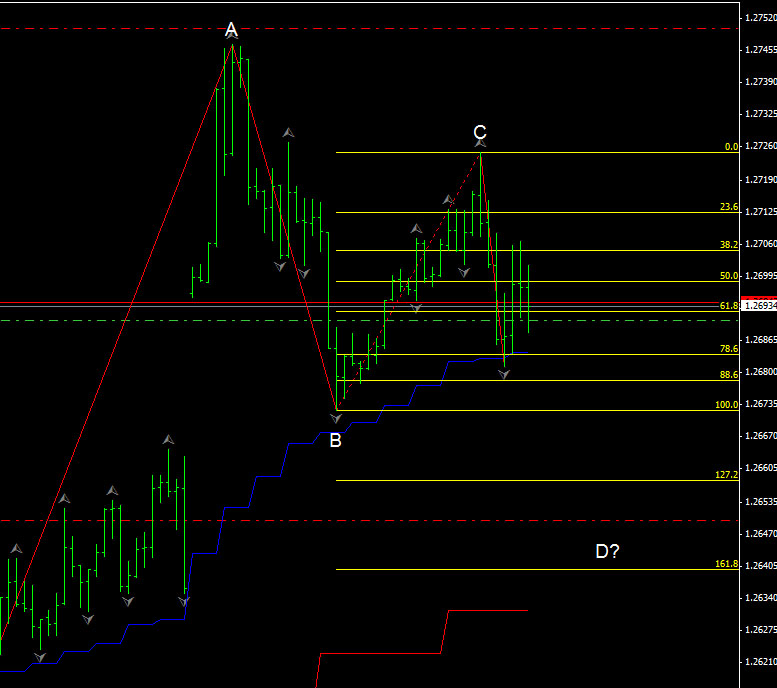777x688 pixels.
Task: Click price scale value 1.27190
Action: pyautogui.click(x=761, y=179)
